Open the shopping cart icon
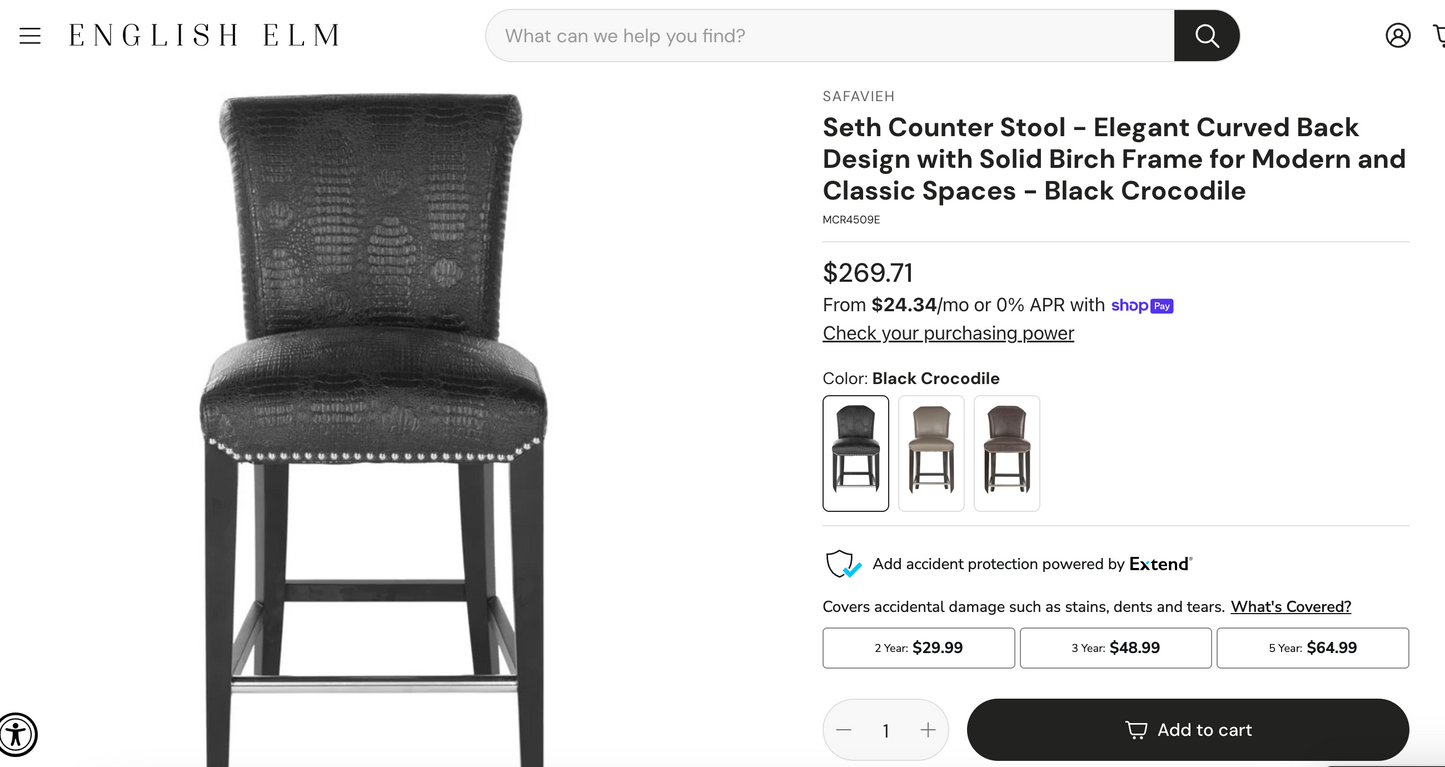Screen dimensions: 1445x767 1438,36
